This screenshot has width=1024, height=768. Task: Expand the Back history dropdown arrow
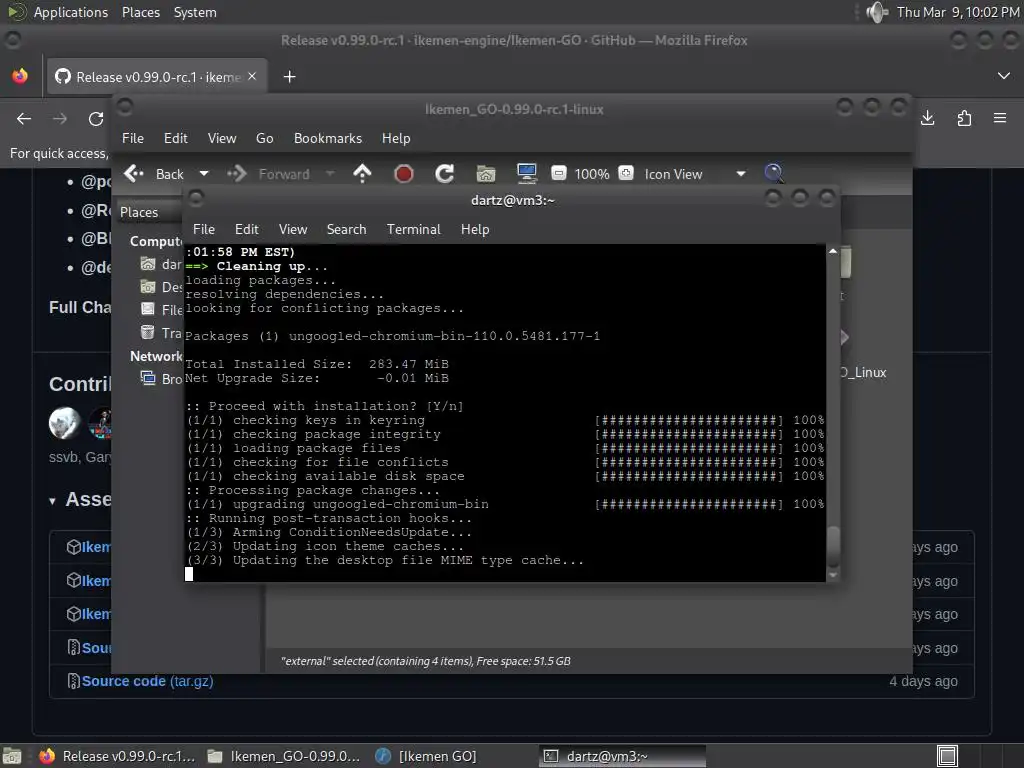coord(204,174)
